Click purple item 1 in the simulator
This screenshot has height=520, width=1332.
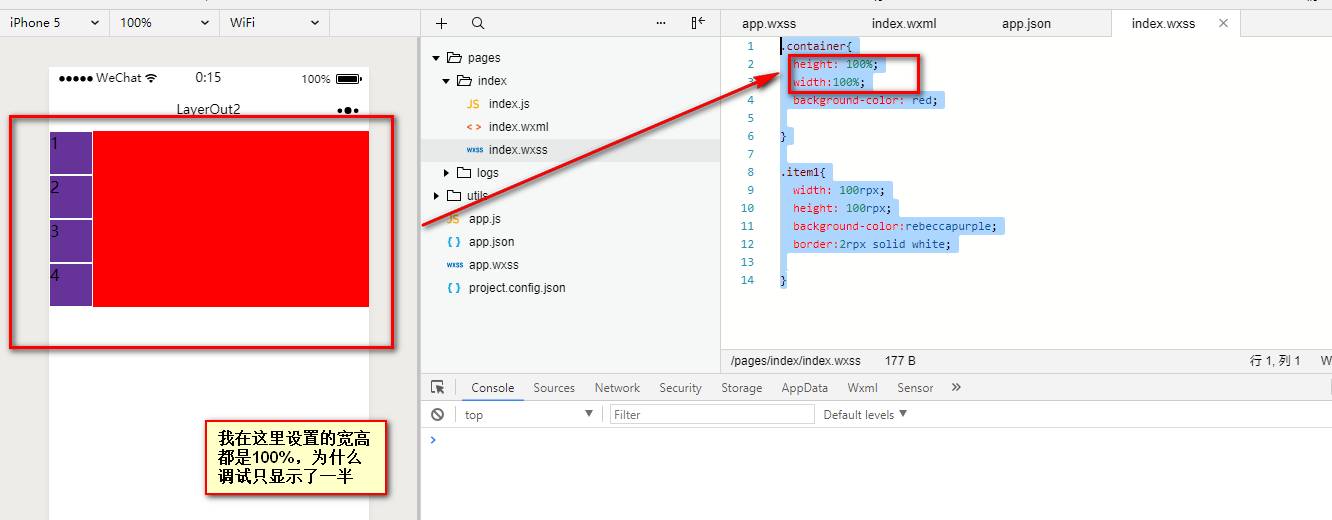(x=71, y=153)
